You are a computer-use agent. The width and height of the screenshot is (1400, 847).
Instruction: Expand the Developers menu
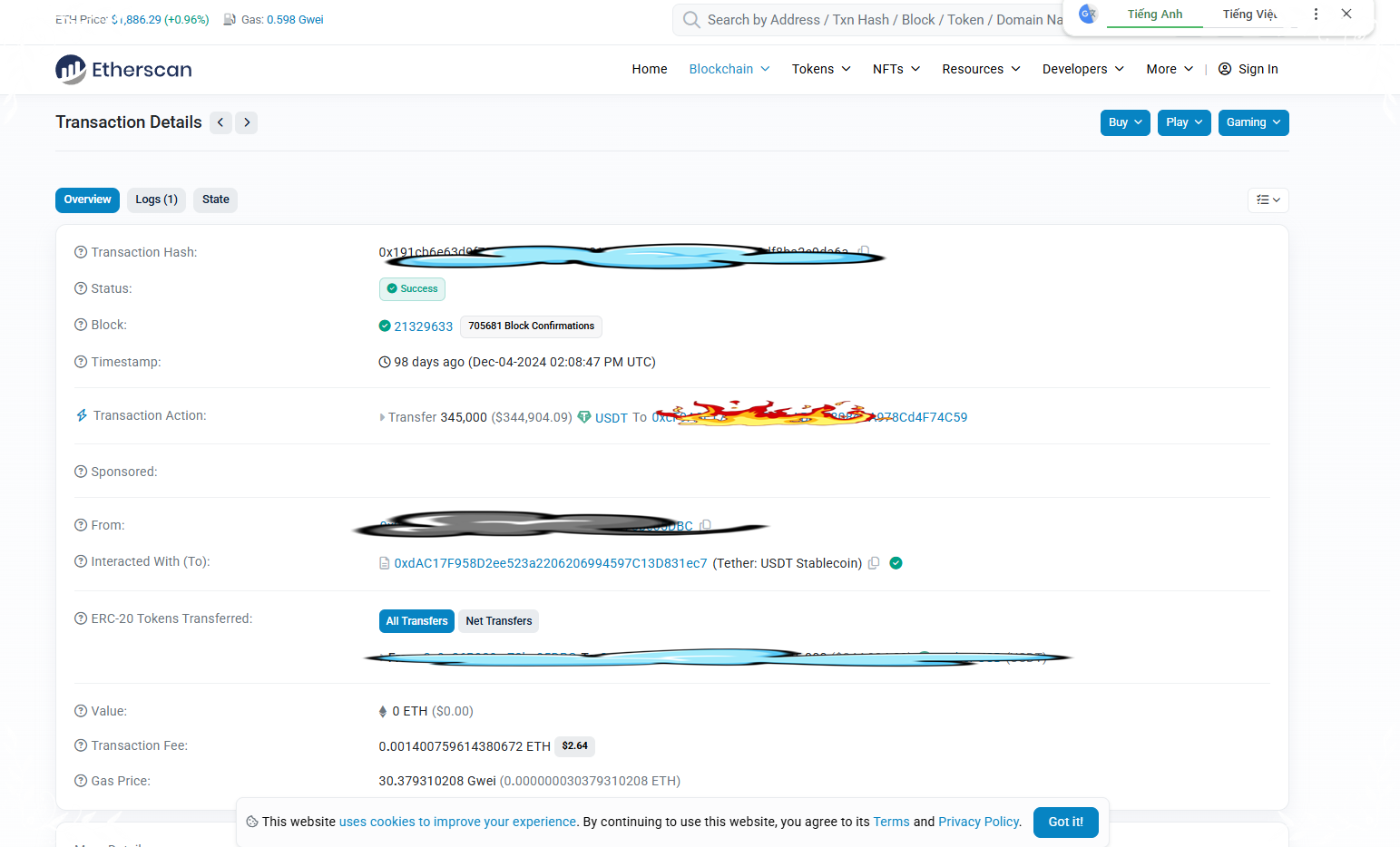[1083, 69]
